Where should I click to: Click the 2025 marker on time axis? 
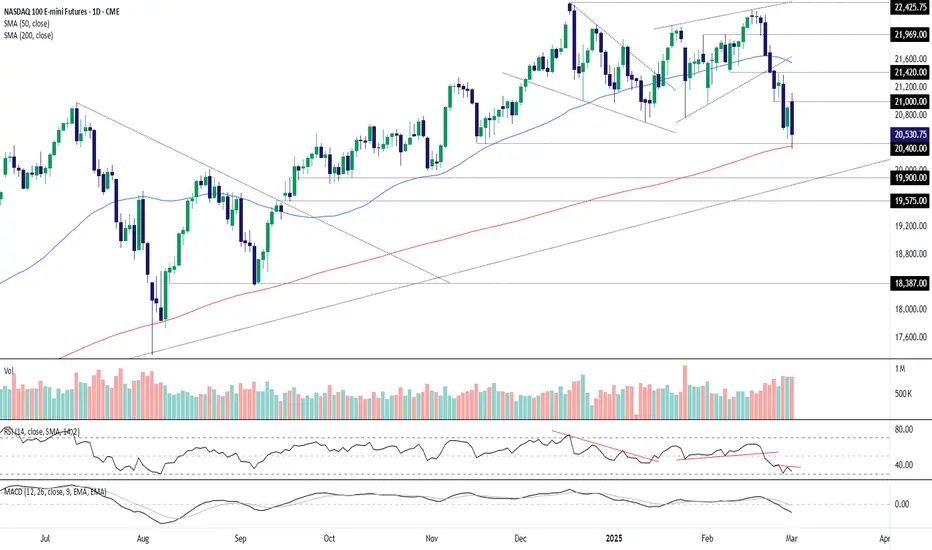(613, 538)
